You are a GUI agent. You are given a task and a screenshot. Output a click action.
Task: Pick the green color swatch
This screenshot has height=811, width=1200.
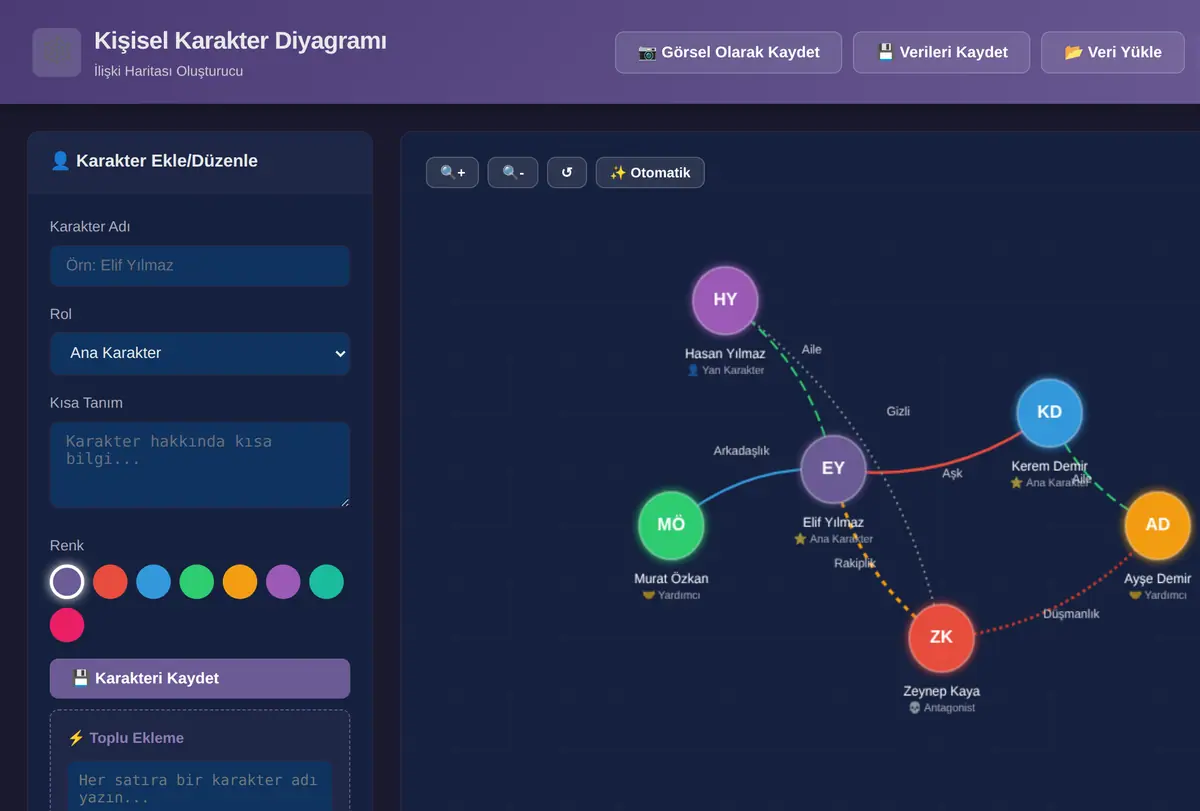(196, 581)
